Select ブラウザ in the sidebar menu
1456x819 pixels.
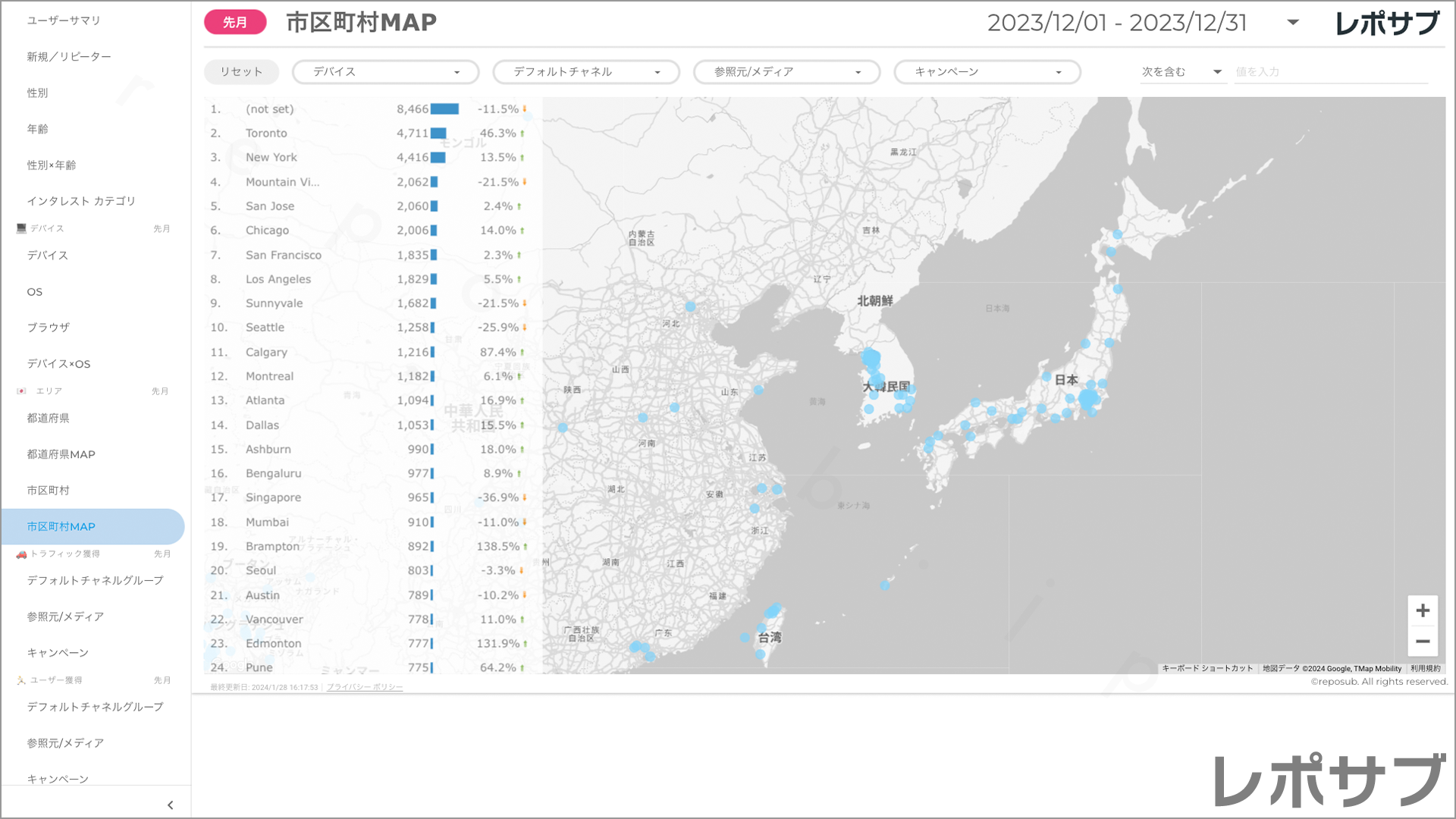pyautogui.click(x=49, y=328)
